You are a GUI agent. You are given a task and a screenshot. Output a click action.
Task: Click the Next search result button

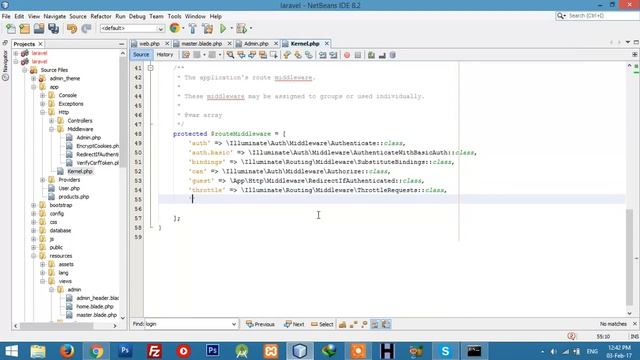click(x=294, y=324)
